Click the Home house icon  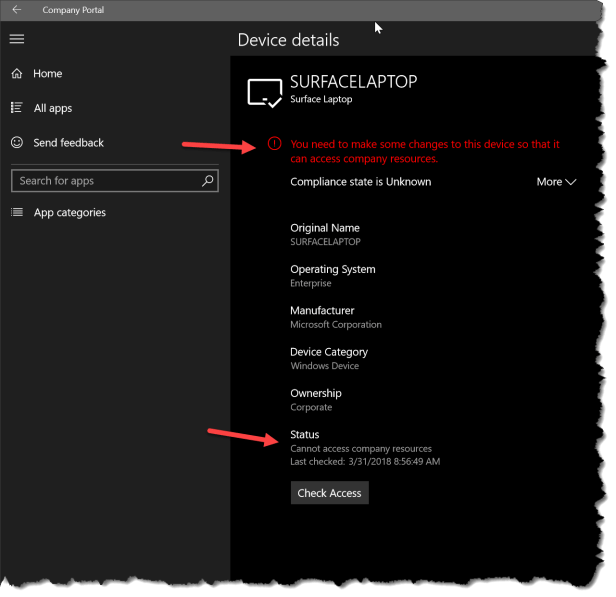tap(17, 73)
